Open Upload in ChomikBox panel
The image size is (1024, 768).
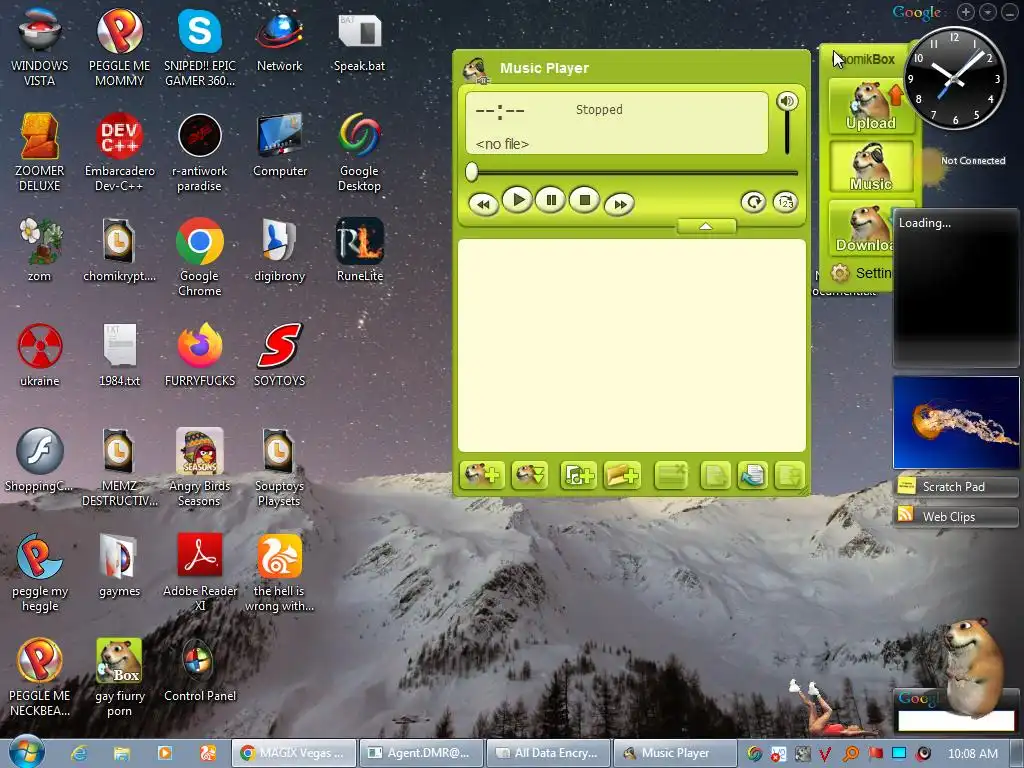tap(871, 106)
